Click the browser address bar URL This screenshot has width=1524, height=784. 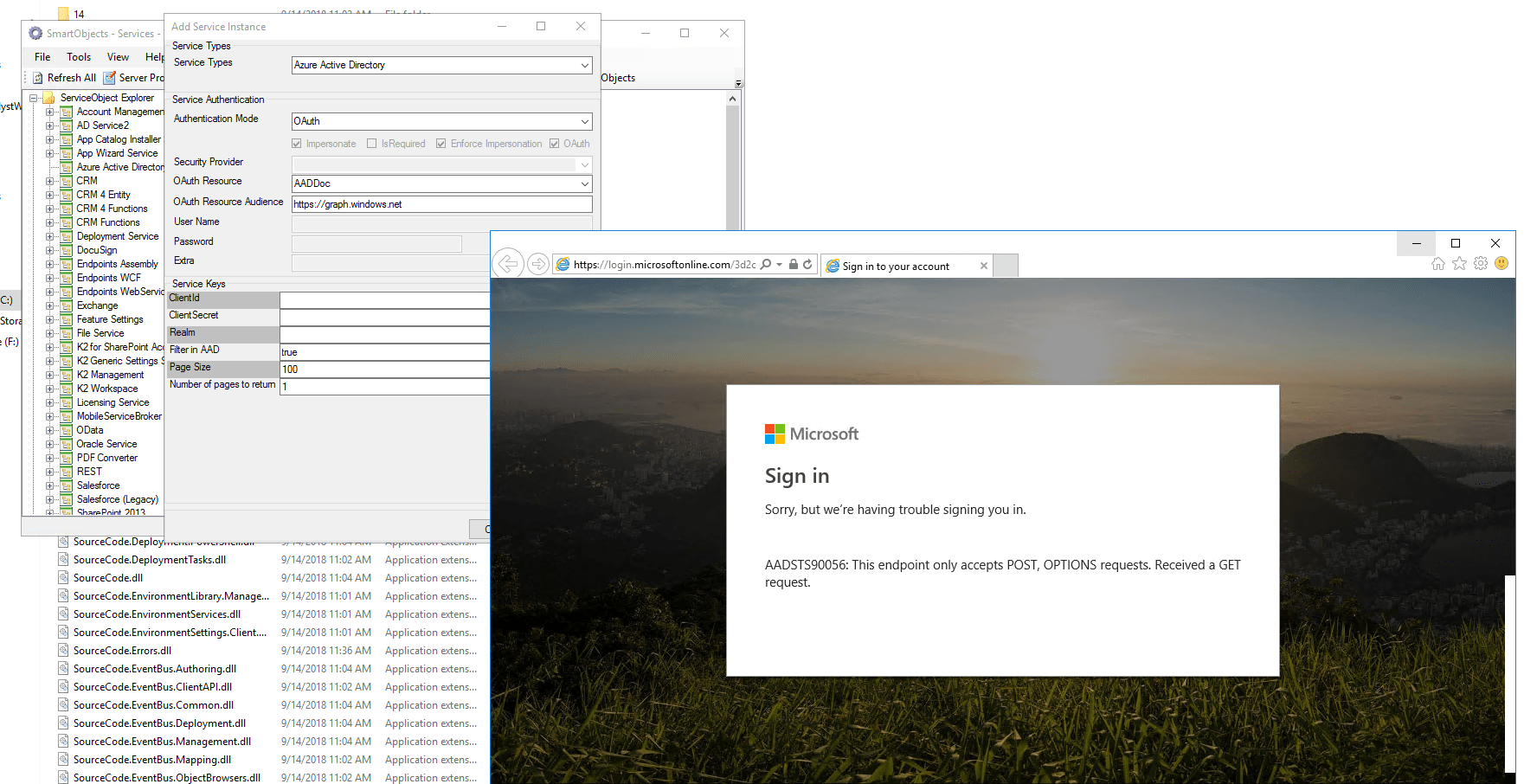pyautogui.click(x=665, y=265)
